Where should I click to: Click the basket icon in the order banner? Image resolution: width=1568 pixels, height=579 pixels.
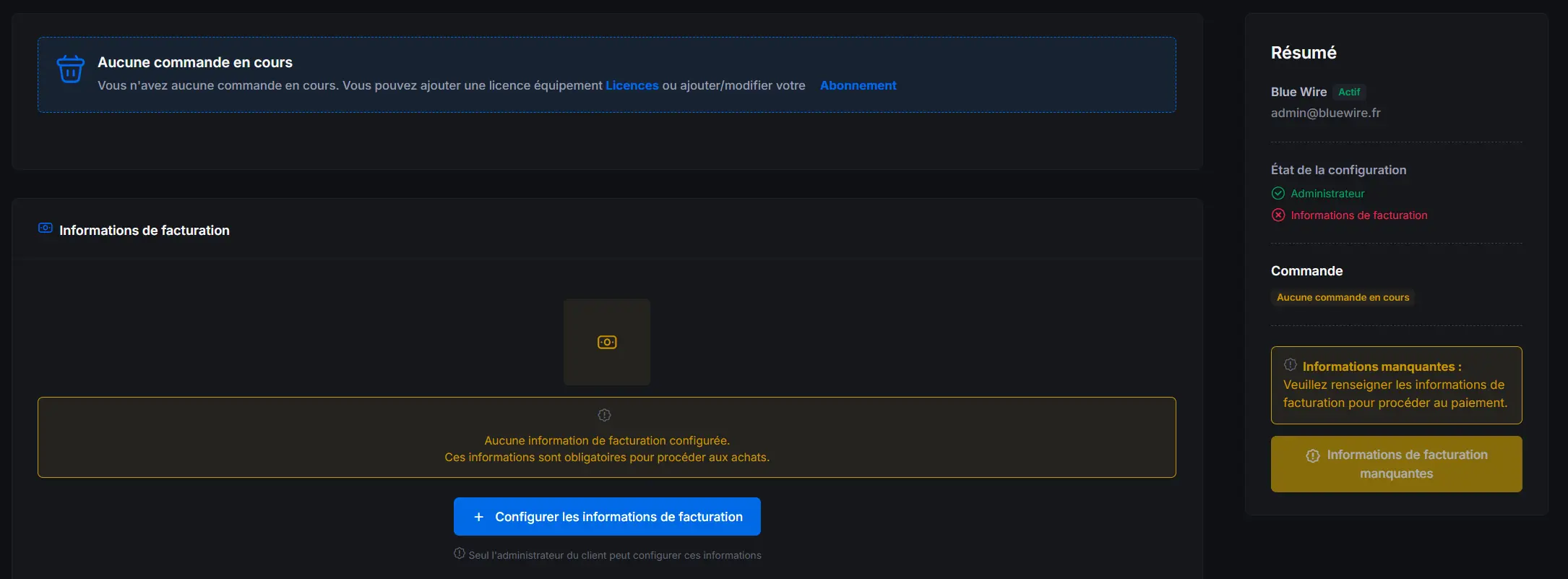click(x=71, y=69)
